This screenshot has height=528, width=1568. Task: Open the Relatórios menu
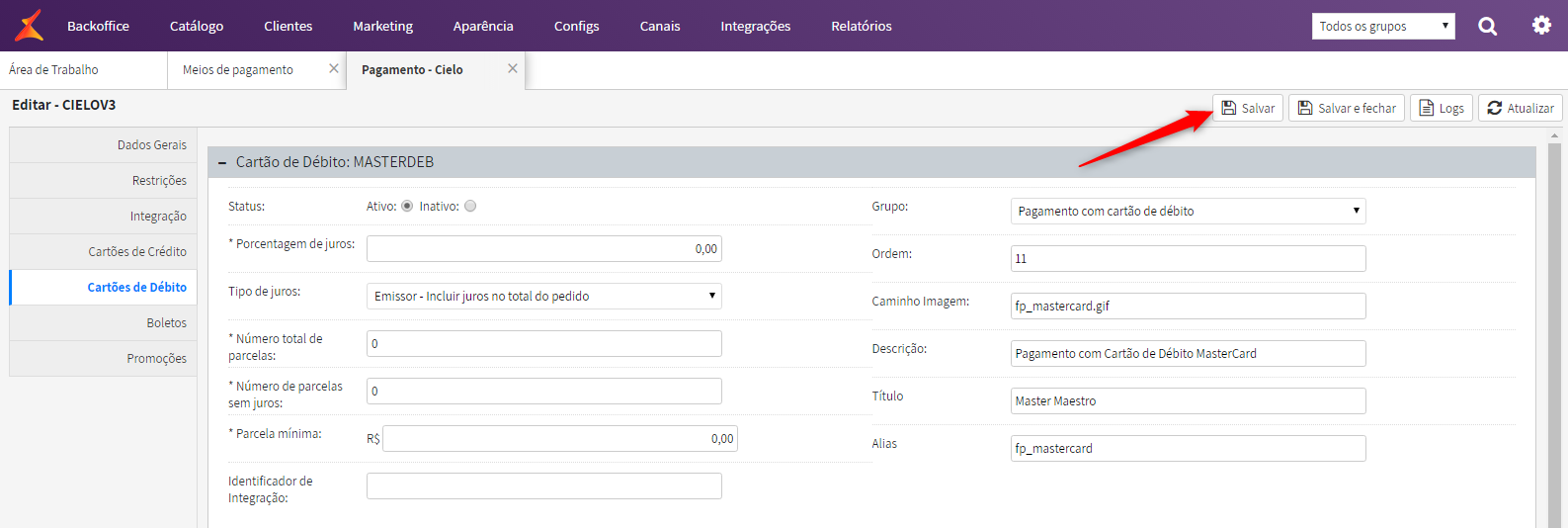click(862, 26)
